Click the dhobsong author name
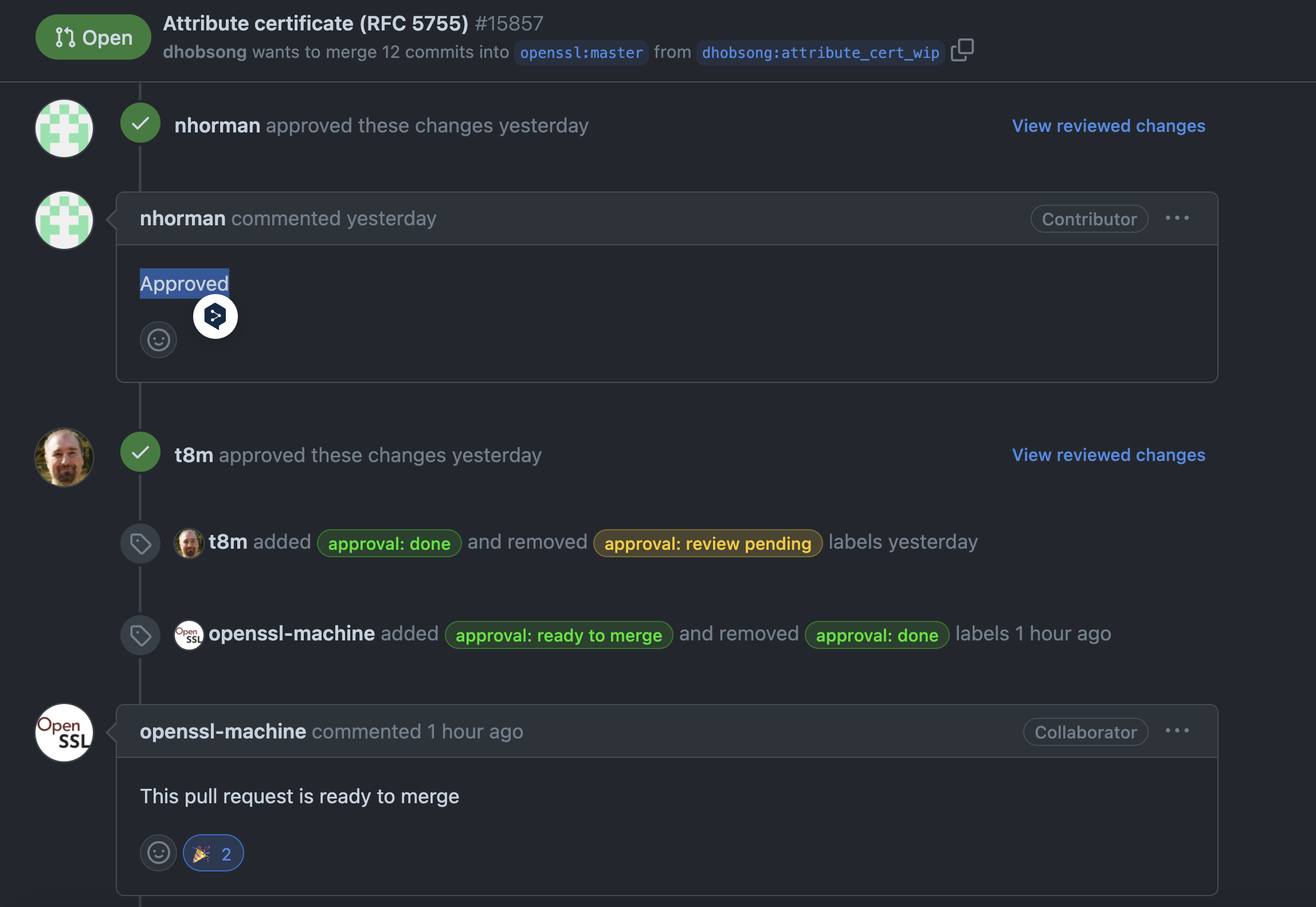 click(x=205, y=52)
